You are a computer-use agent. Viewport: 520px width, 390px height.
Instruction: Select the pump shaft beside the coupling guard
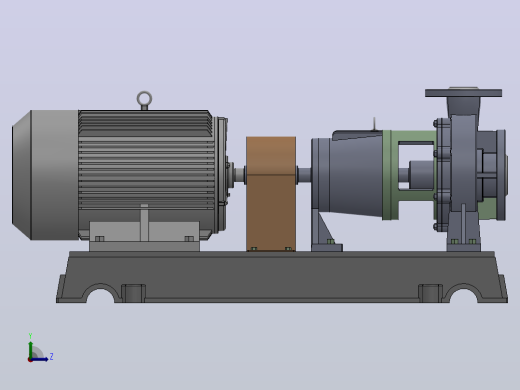click(x=304, y=175)
